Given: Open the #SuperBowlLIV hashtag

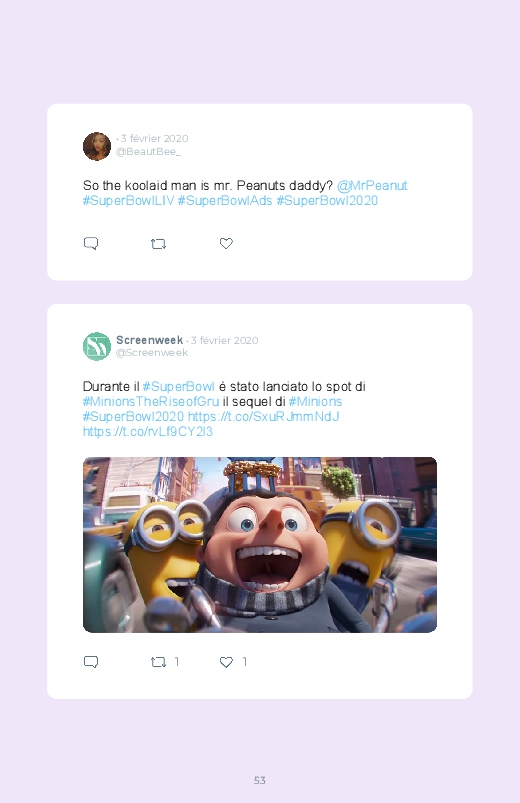Looking at the screenshot, I should click(x=128, y=201).
